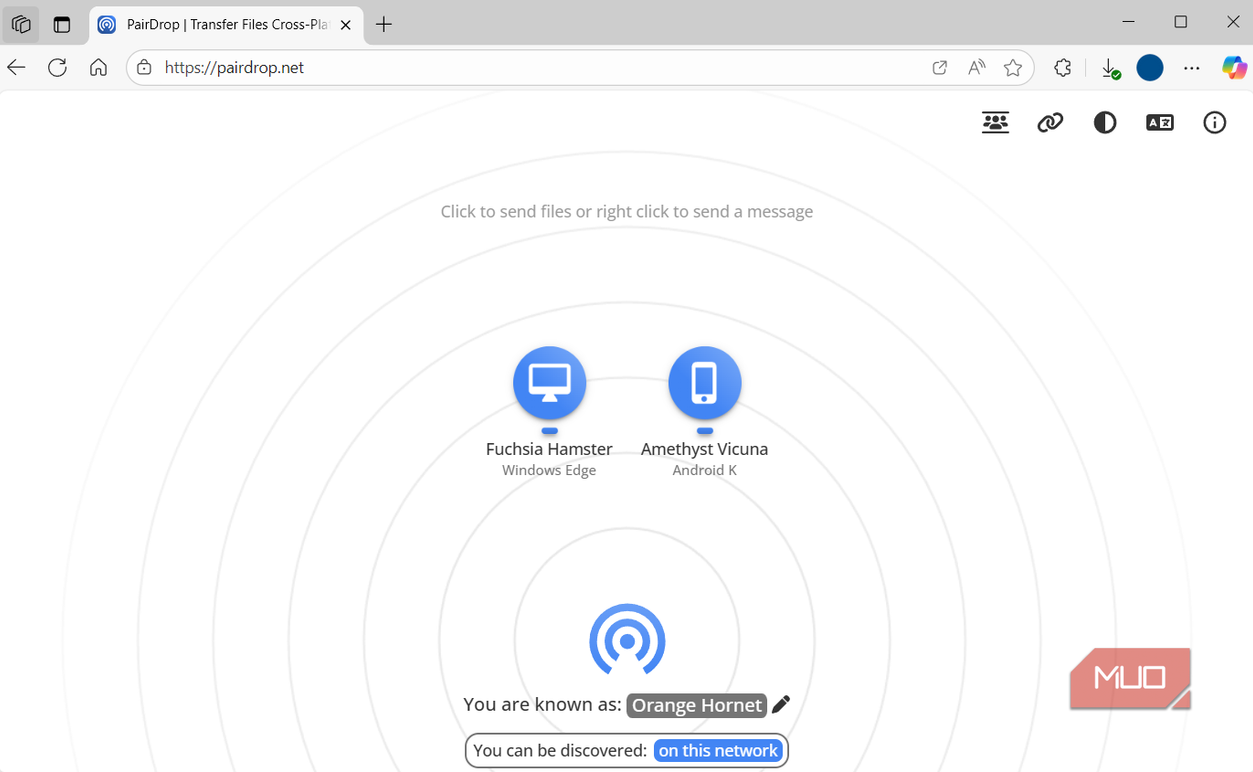Image resolution: width=1253 pixels, height=772 pixels.
Task: Click 'You are known as:' text
Action: 542,704
